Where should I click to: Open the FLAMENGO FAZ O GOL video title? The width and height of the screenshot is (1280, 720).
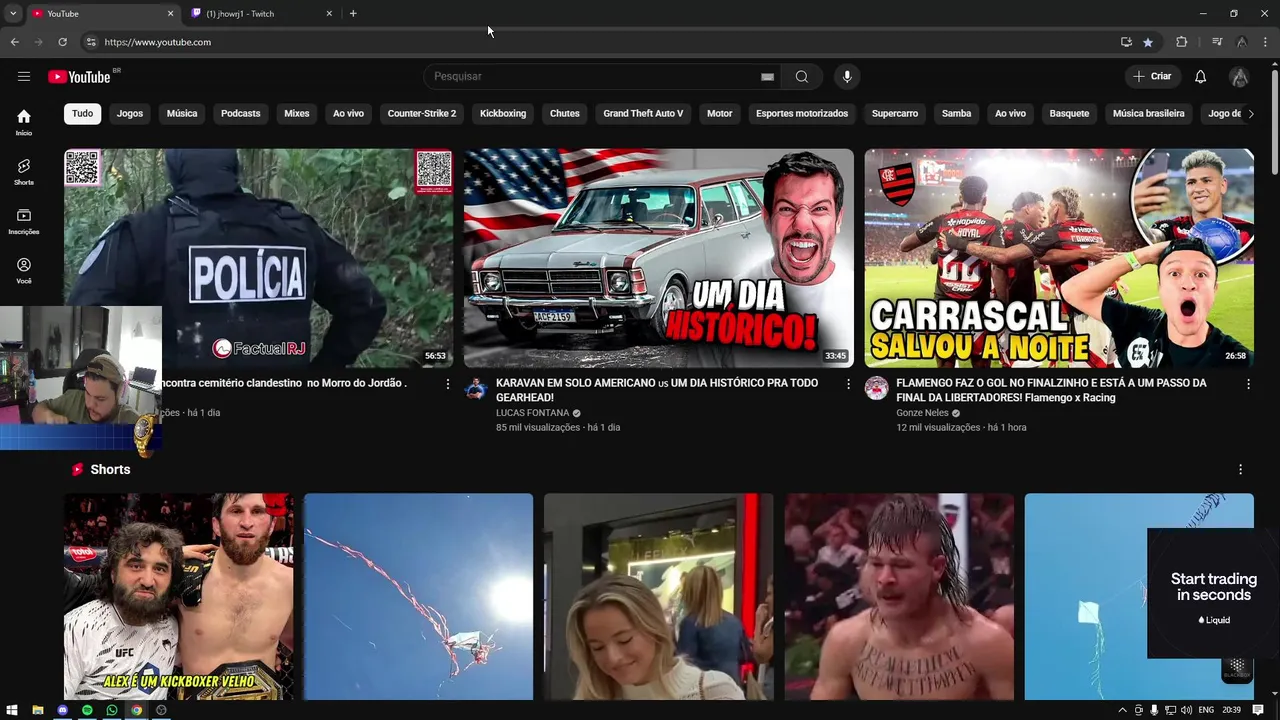tap(1051, 390)
